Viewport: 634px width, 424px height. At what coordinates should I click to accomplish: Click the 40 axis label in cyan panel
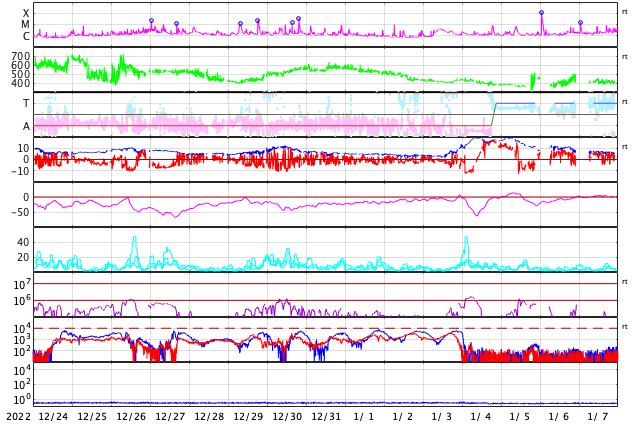pos(23,242)
